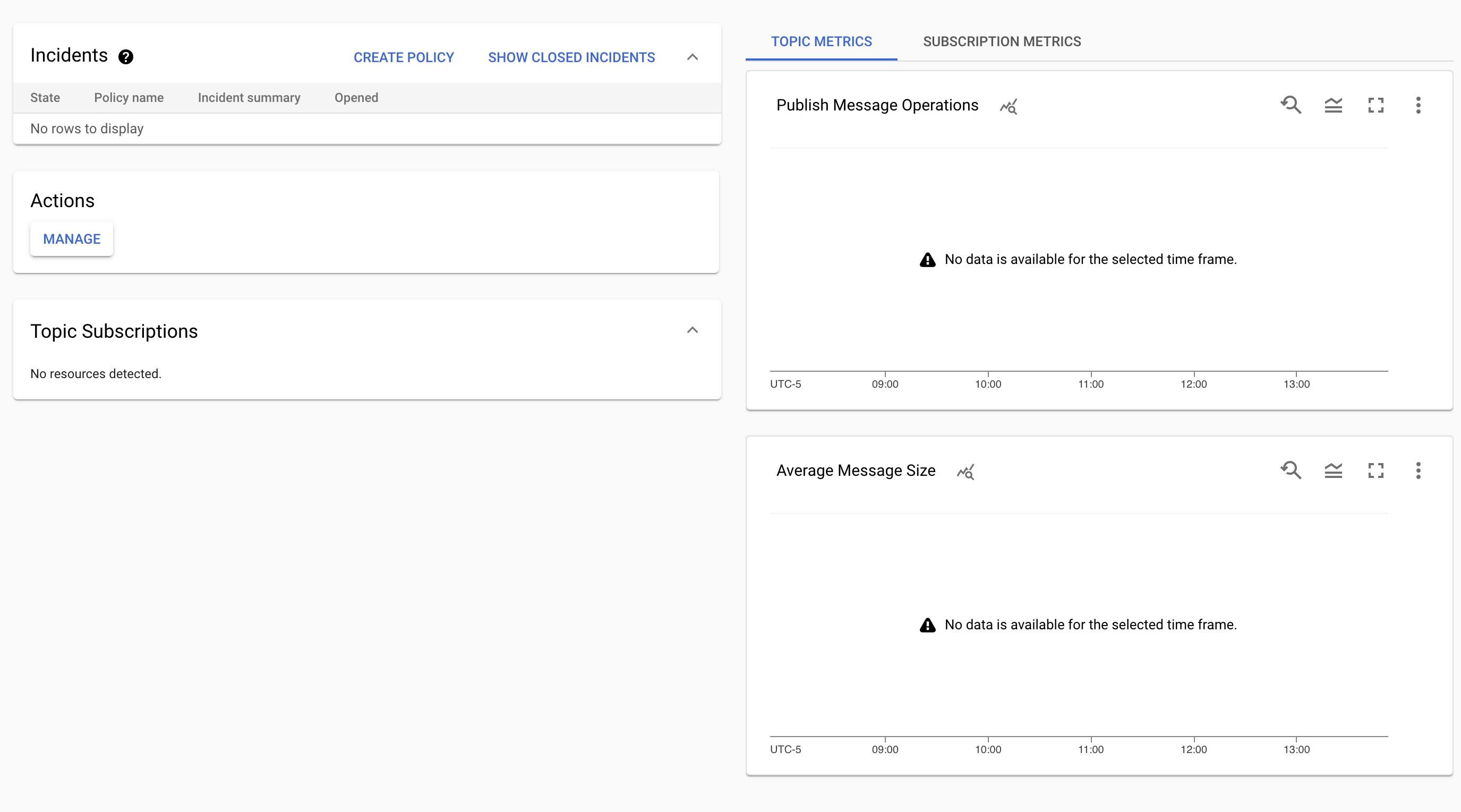The image size is (1461, 812).
Task: Open Metrics Explorer for Publish Message Operations
Action: 1009,106
